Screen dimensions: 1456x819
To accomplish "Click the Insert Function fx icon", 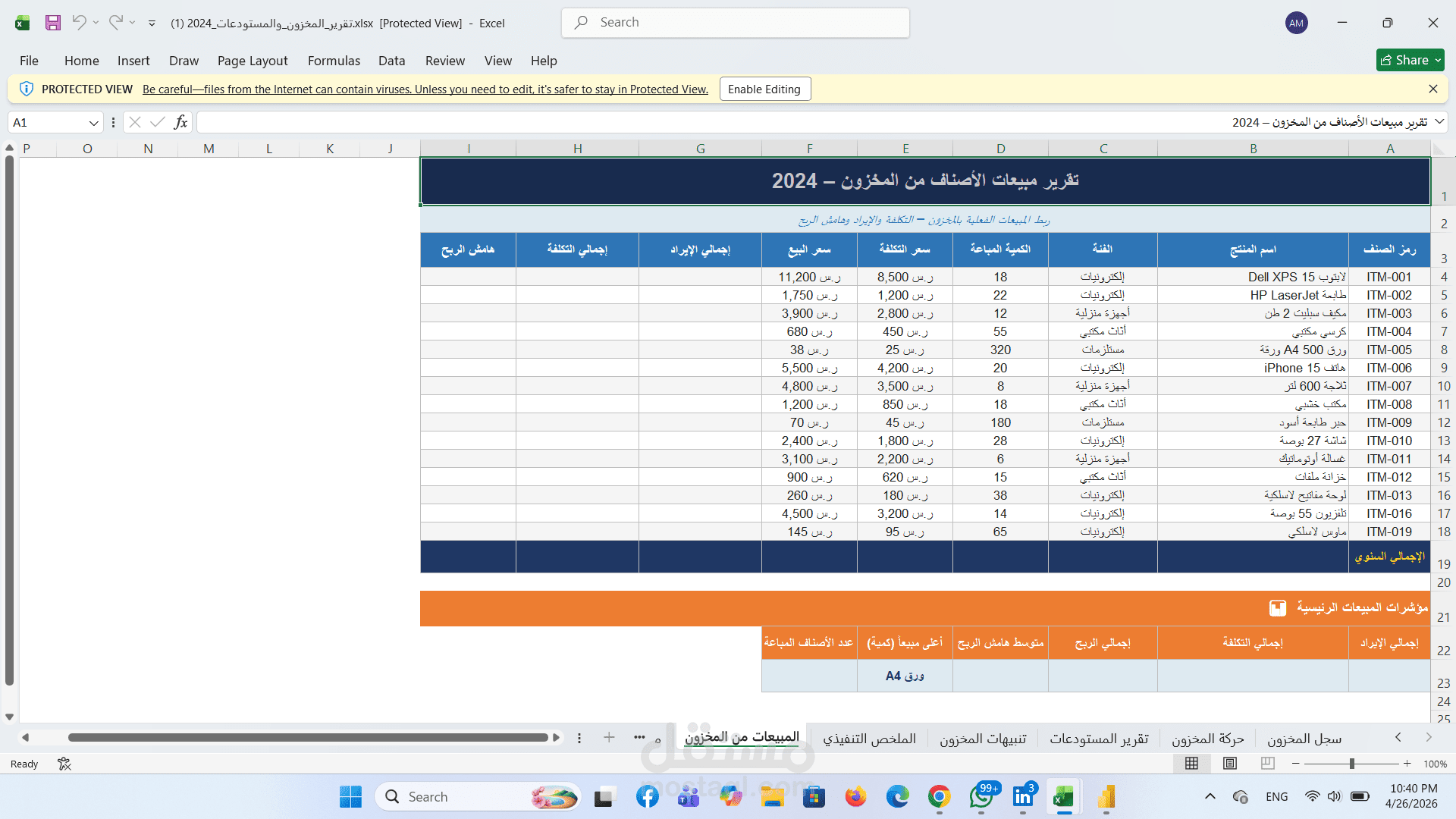I will [x=180, y=122].
